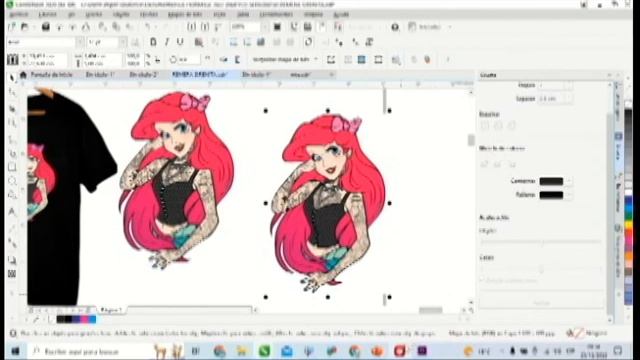Click the blue swatch in the color palette
Image resolution: width=640 pixels, height=360 pixels.
pos(629,208)
